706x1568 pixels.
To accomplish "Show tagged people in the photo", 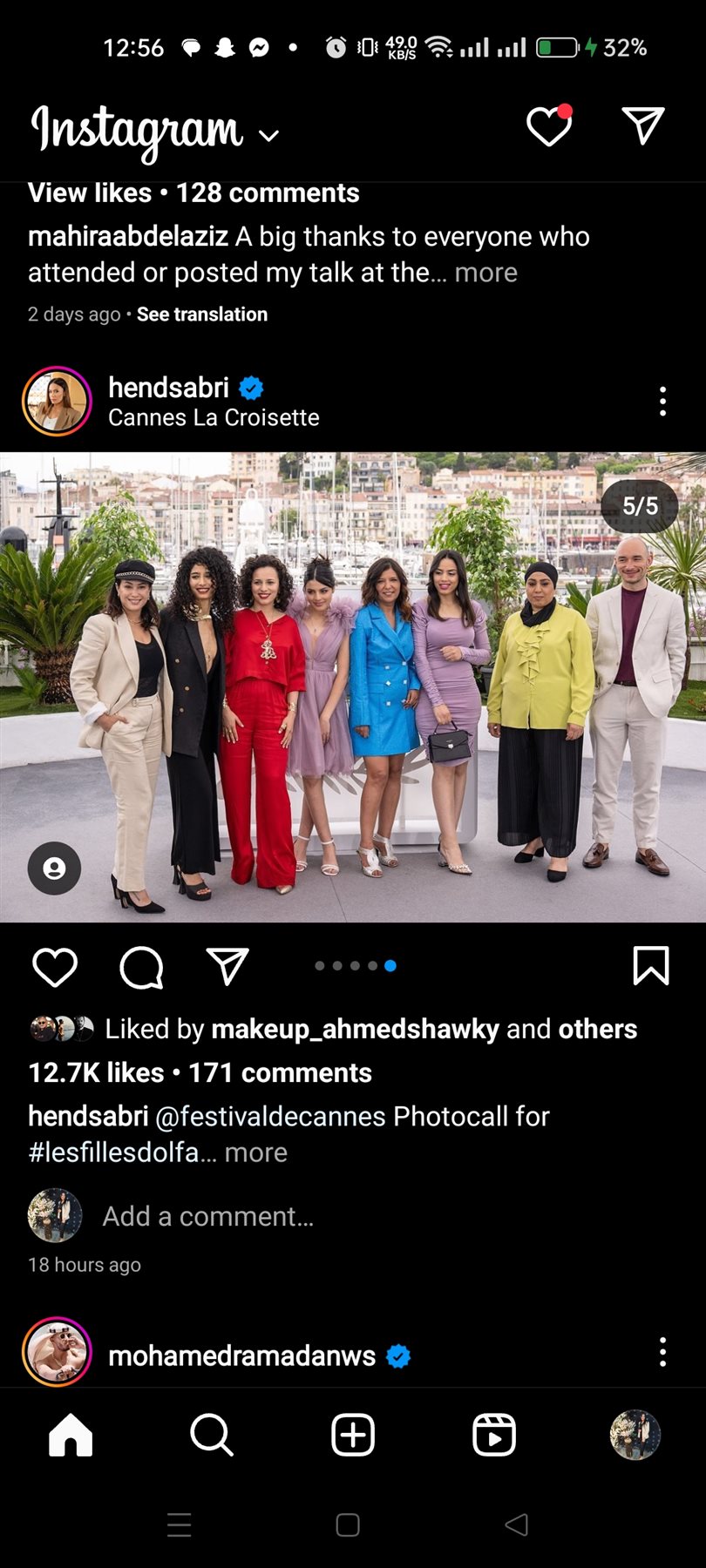I will pos(54,868).
